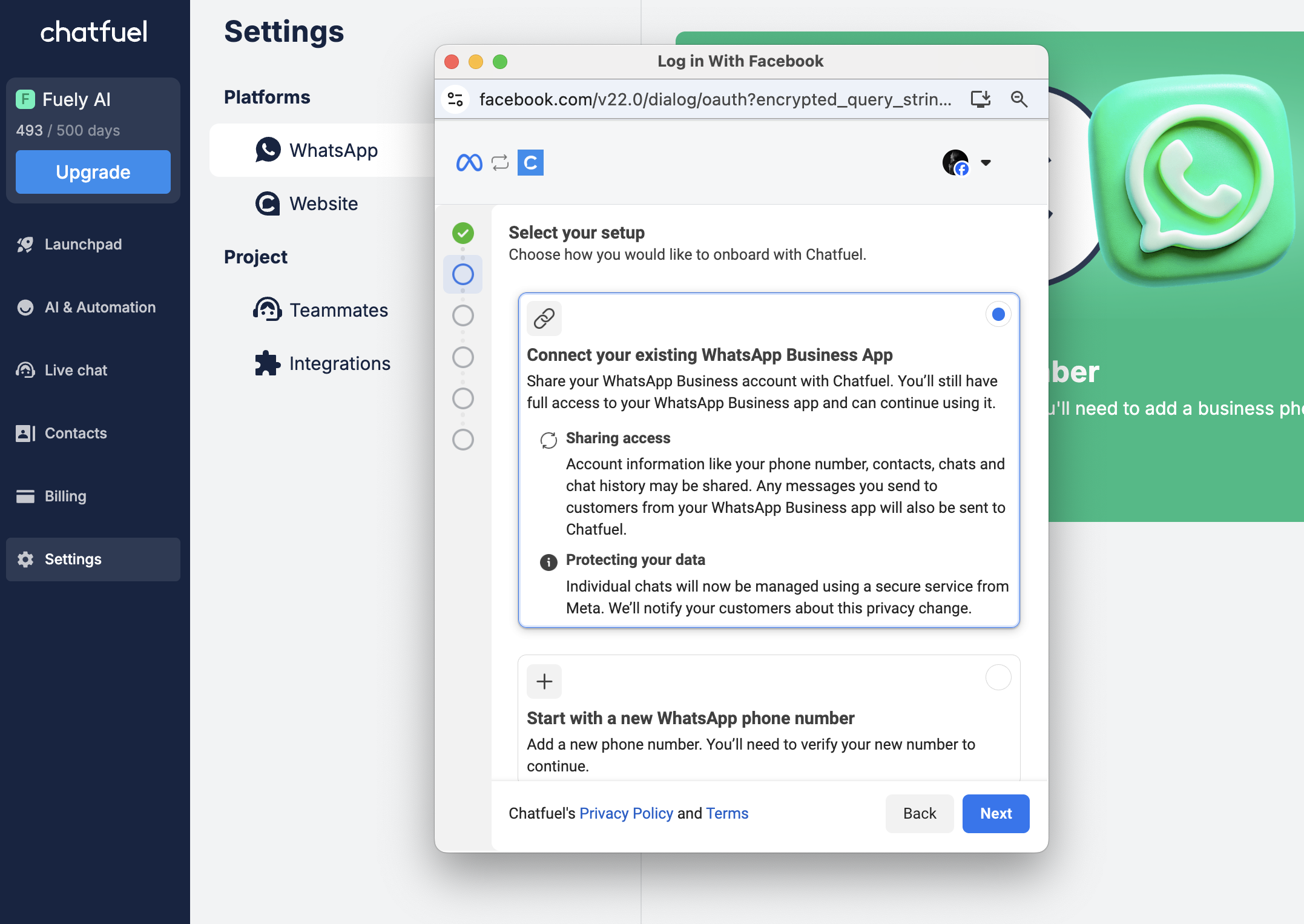
Task: Click the Facebook OAuth URL address field
Action: coord(714,99)
